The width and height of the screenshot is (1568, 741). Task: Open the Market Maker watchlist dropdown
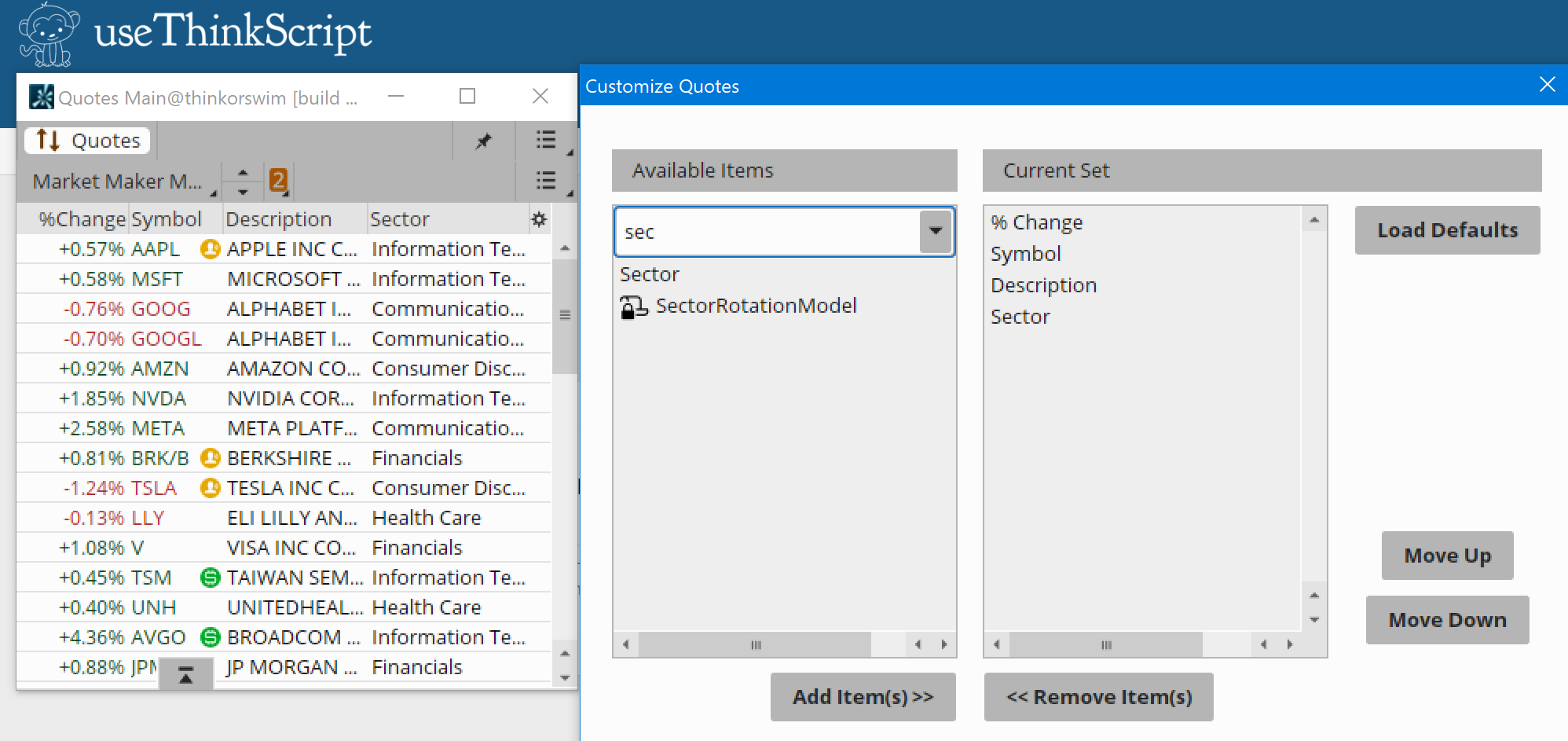coord(123,182)
